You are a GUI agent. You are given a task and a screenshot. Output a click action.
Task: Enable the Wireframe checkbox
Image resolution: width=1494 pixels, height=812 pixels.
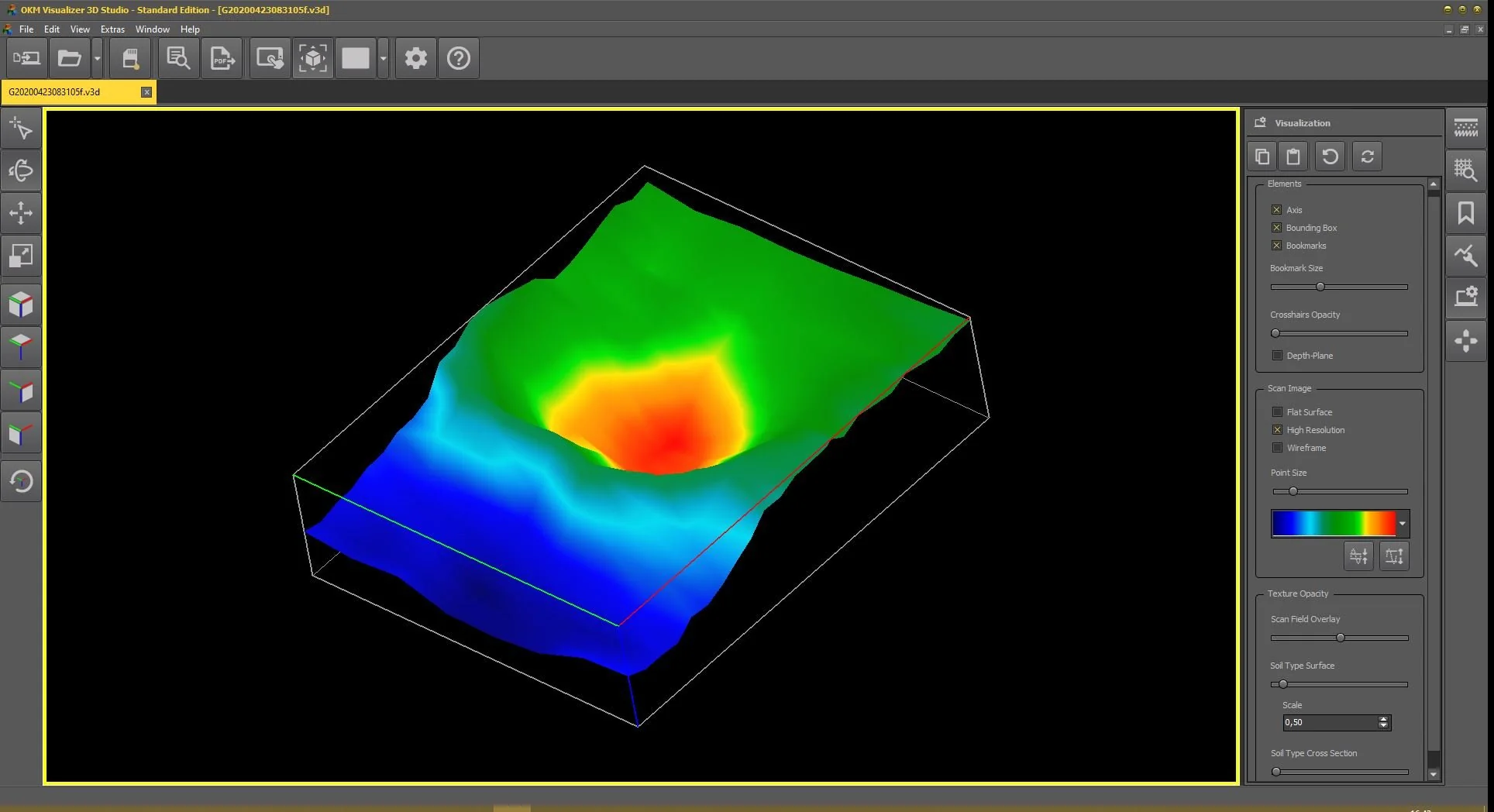(1277, 448)
